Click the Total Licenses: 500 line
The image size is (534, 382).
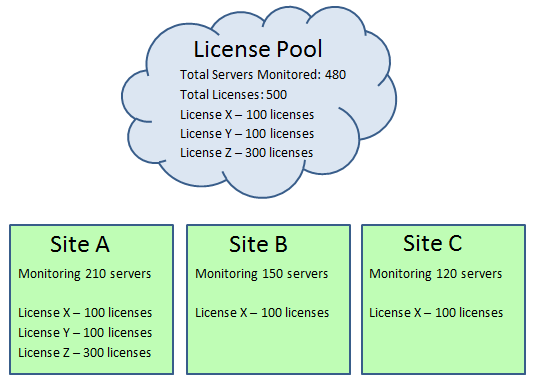[x=233, y=95]
